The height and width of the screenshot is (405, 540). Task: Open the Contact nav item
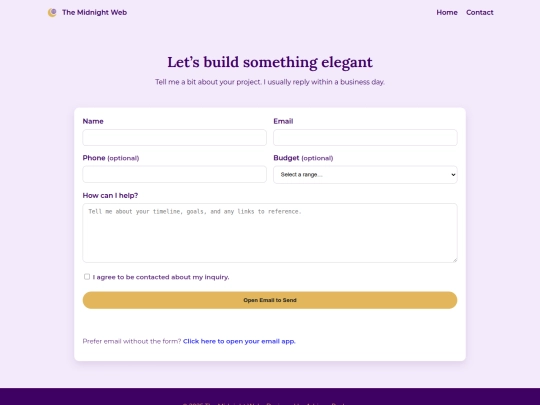479,12
